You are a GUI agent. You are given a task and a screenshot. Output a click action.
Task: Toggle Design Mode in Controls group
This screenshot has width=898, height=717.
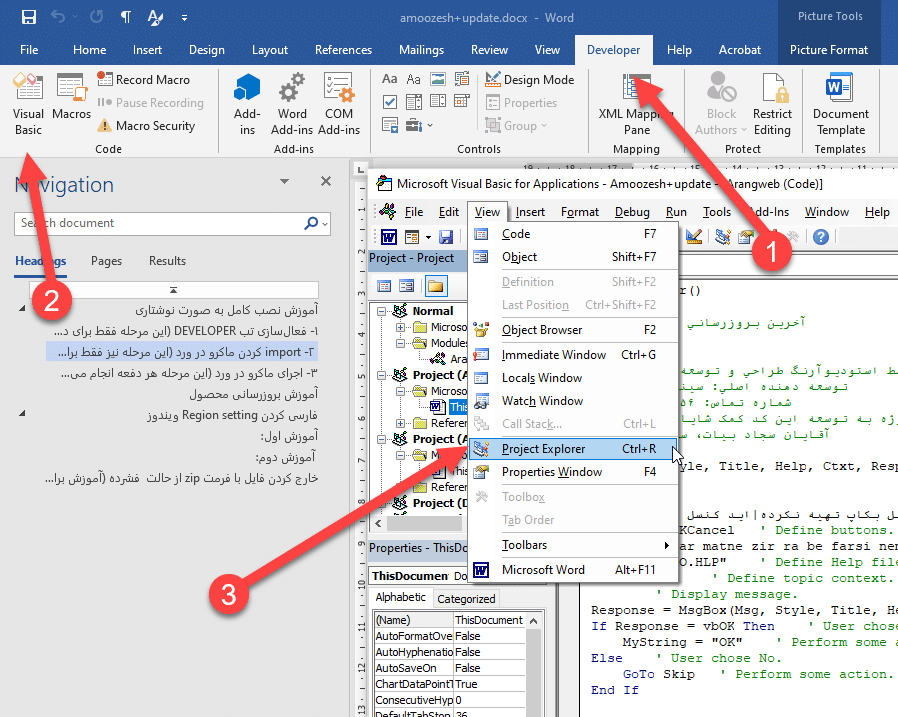(529, 79)
